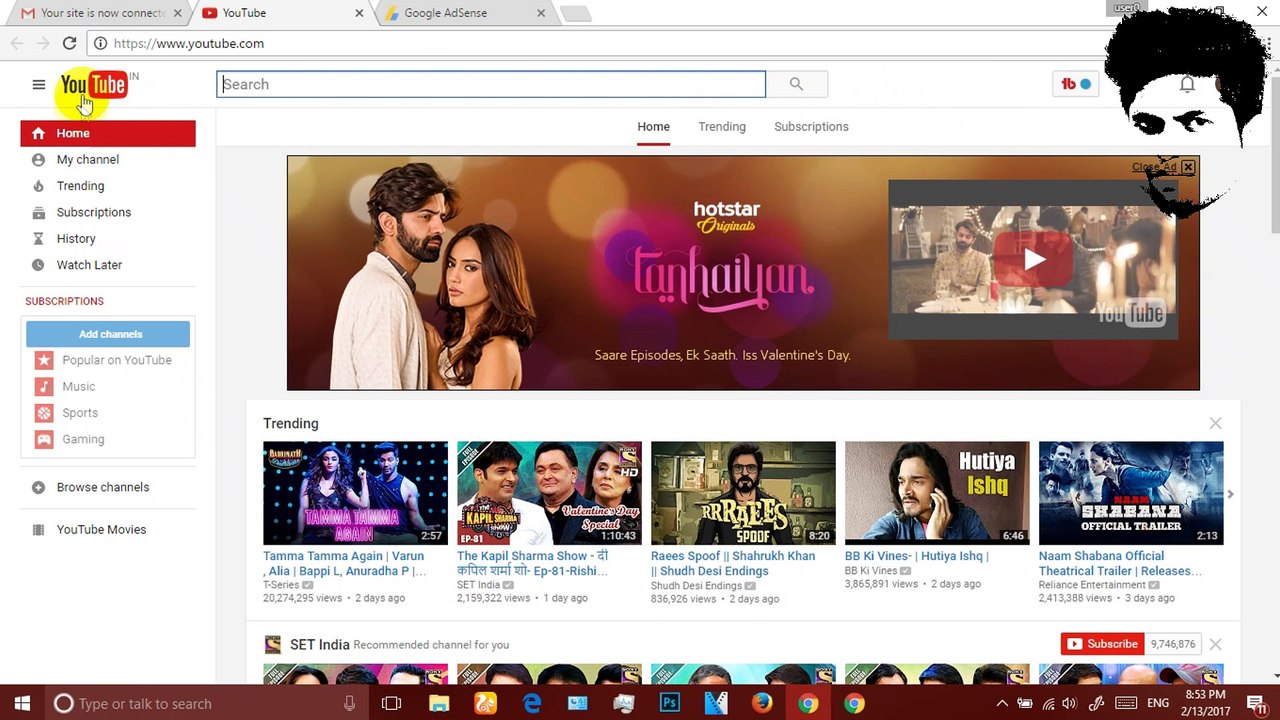Open the YouTube guide hamburger menu

[39, 85]
